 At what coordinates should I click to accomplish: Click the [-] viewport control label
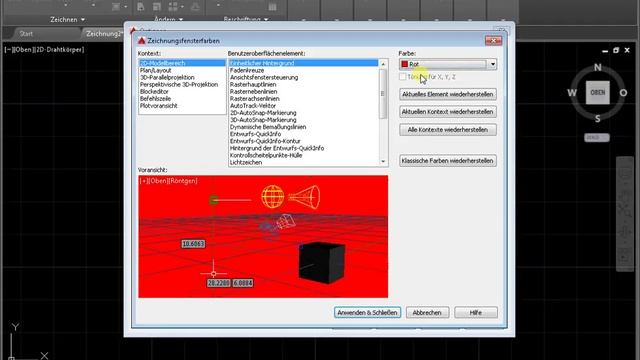coord(8,50)
